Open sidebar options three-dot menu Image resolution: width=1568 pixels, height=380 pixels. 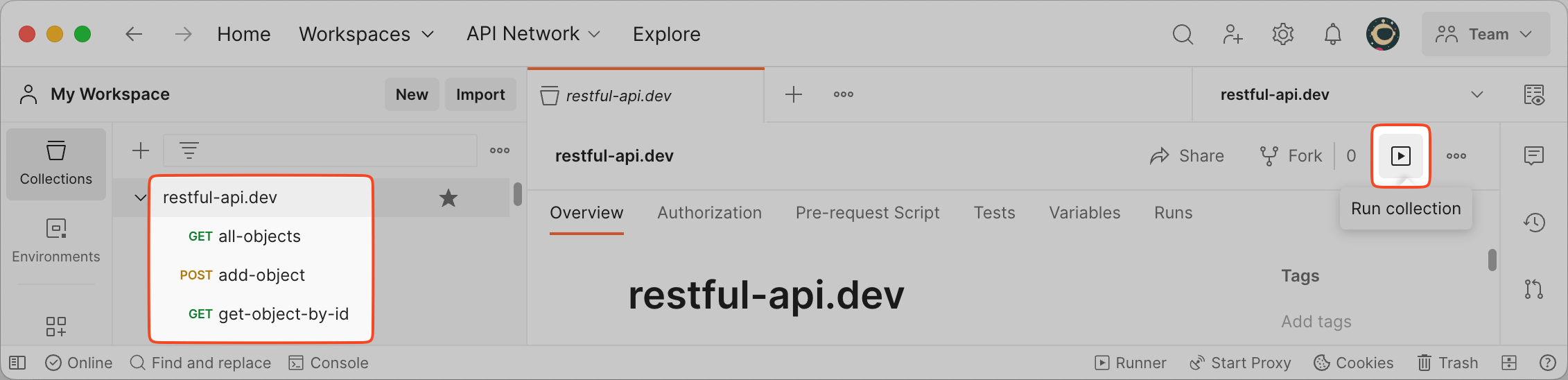click(x=500, y=150)
